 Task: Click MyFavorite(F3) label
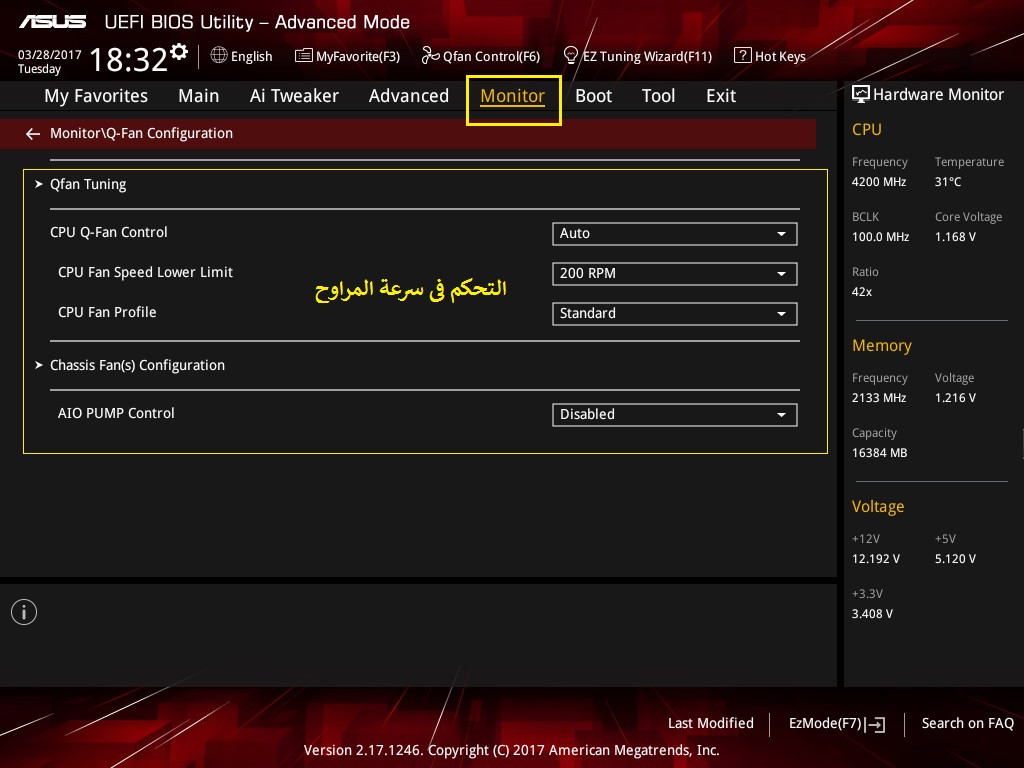coord(358,56)
